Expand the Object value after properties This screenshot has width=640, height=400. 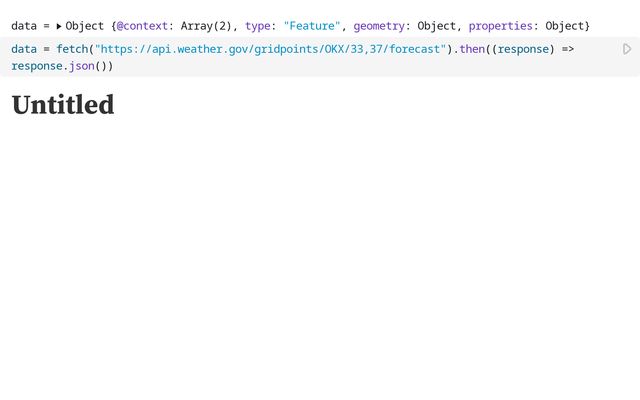click(567, 26)
